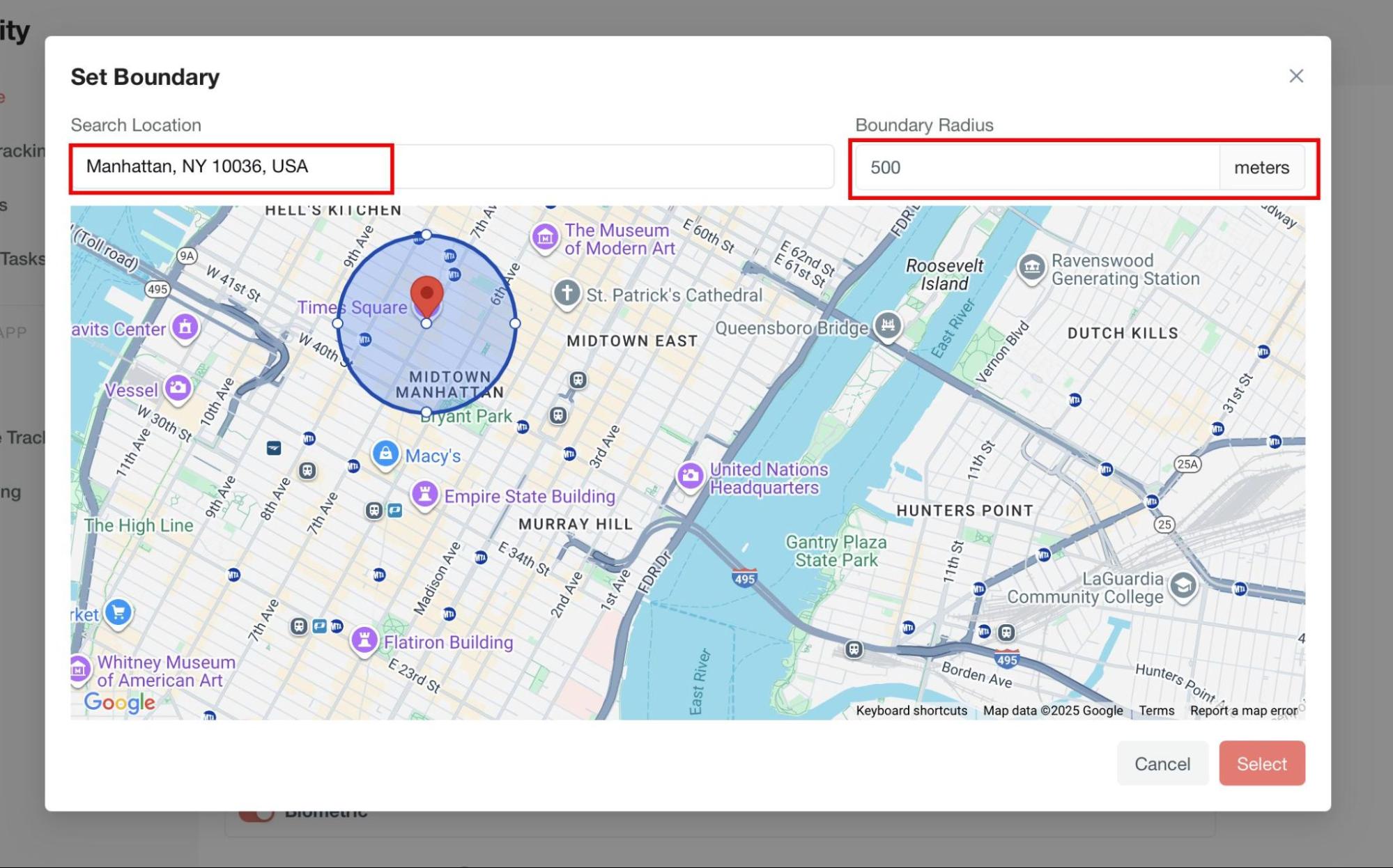Click the Vessel attraction icon
This screenshot has height=868, width=1393.
[x=178, y=387]
